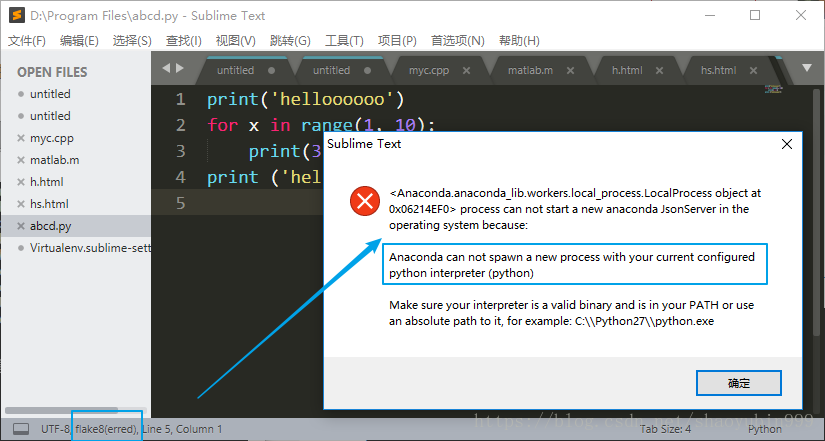
Task: Close the Sublime Text error dialog
Action: (787, 144)
